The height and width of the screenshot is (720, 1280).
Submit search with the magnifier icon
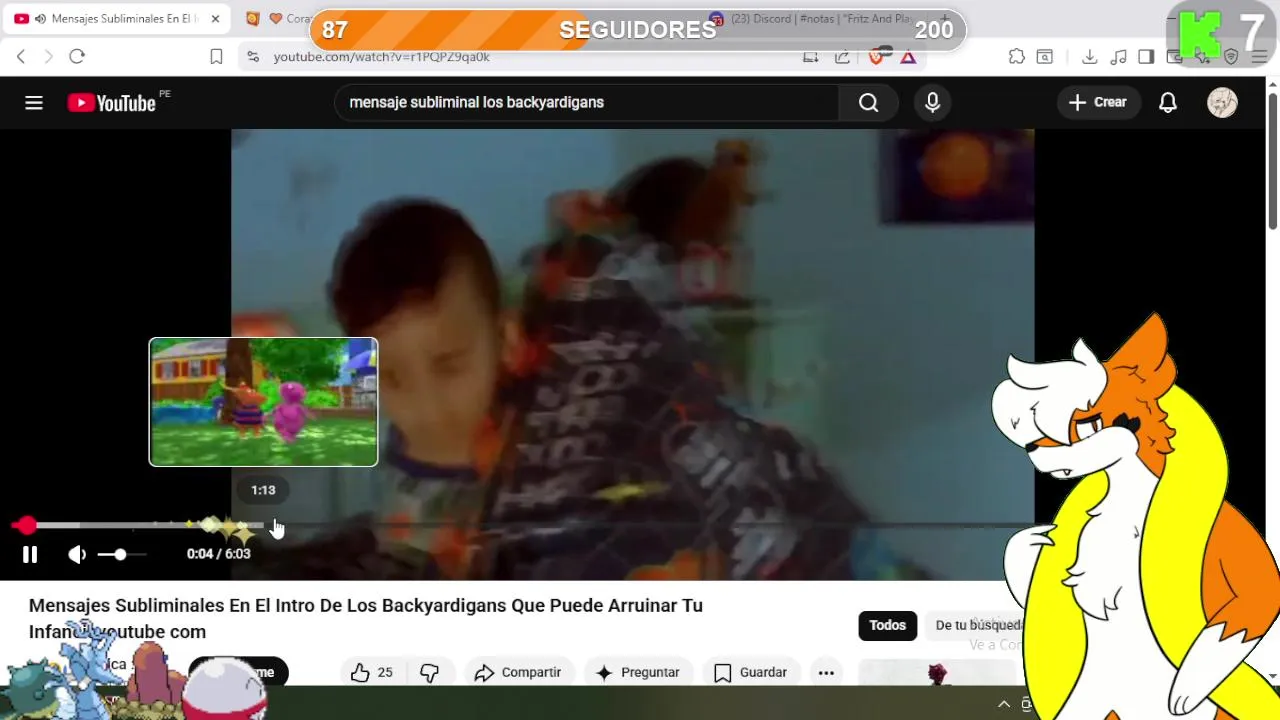868,102
